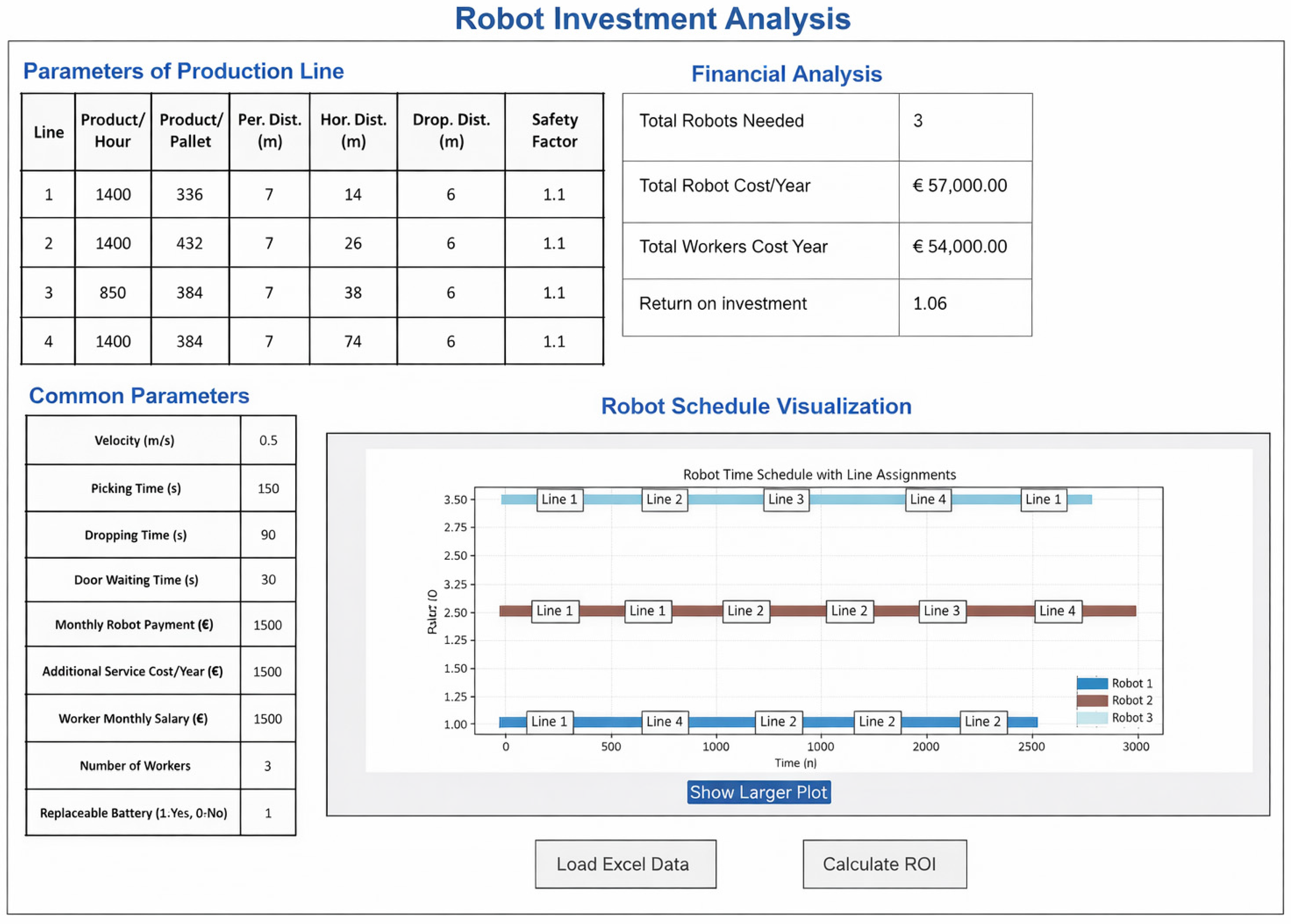
Task: Click the Calculate ROI button
Action: click(885, 864)
